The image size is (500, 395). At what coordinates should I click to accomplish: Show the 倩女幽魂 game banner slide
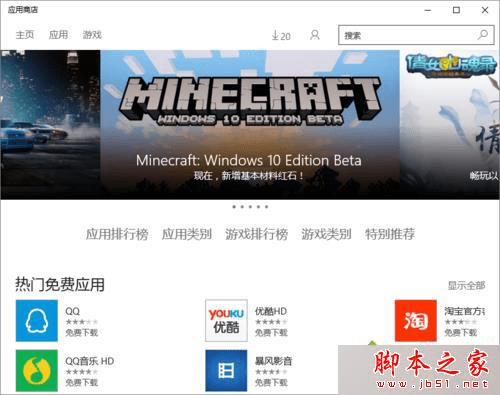449,125
